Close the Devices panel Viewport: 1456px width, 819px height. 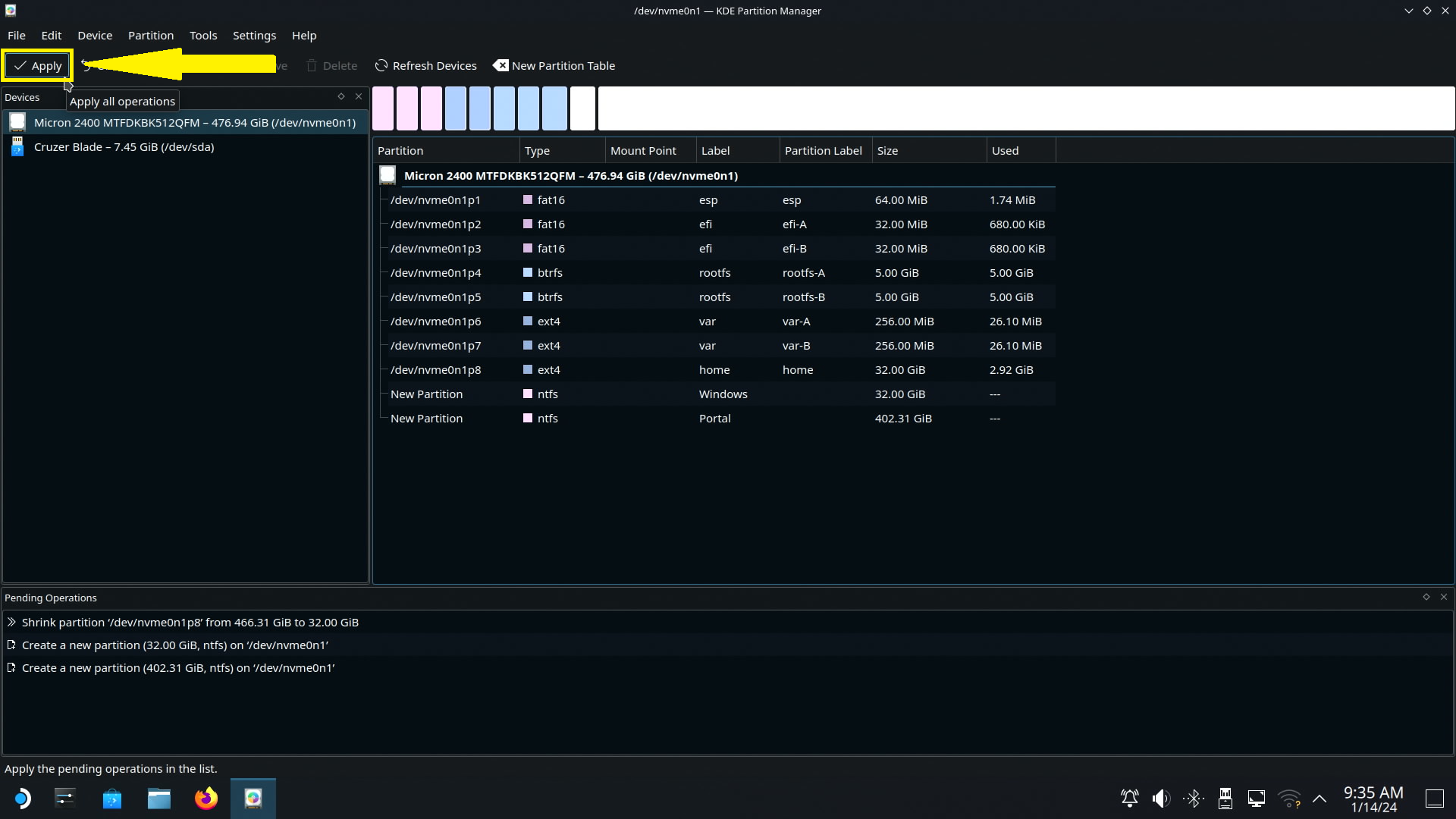(x=359, y=96)
